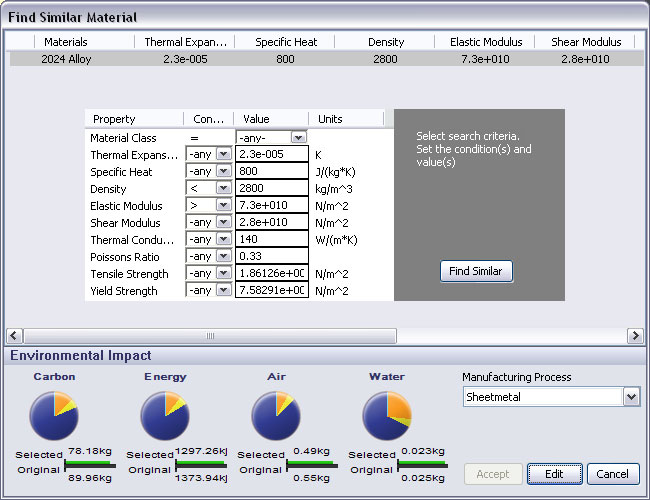Viewport: 650px width, 500px height.
Task: Sort by the Density column header
Action: (386, 42)
